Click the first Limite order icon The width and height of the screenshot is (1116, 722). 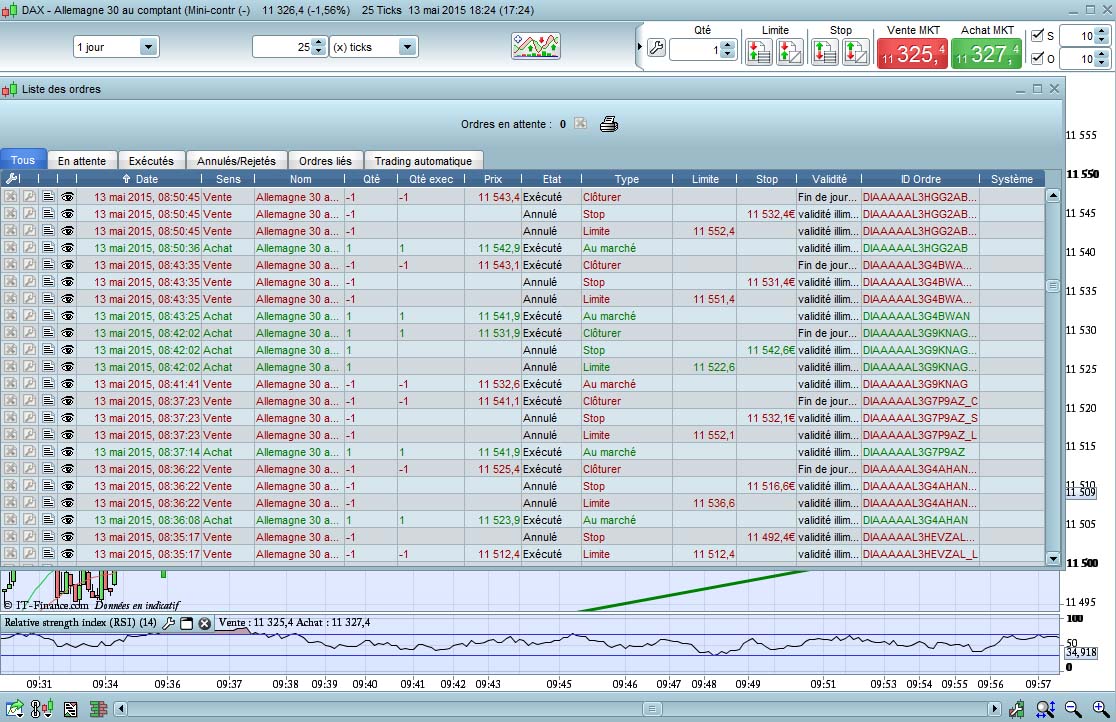(x=758, y=52)
